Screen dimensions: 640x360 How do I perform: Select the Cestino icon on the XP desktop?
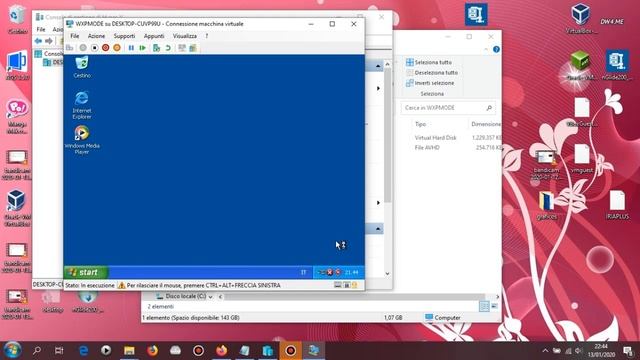pos(82,67)
